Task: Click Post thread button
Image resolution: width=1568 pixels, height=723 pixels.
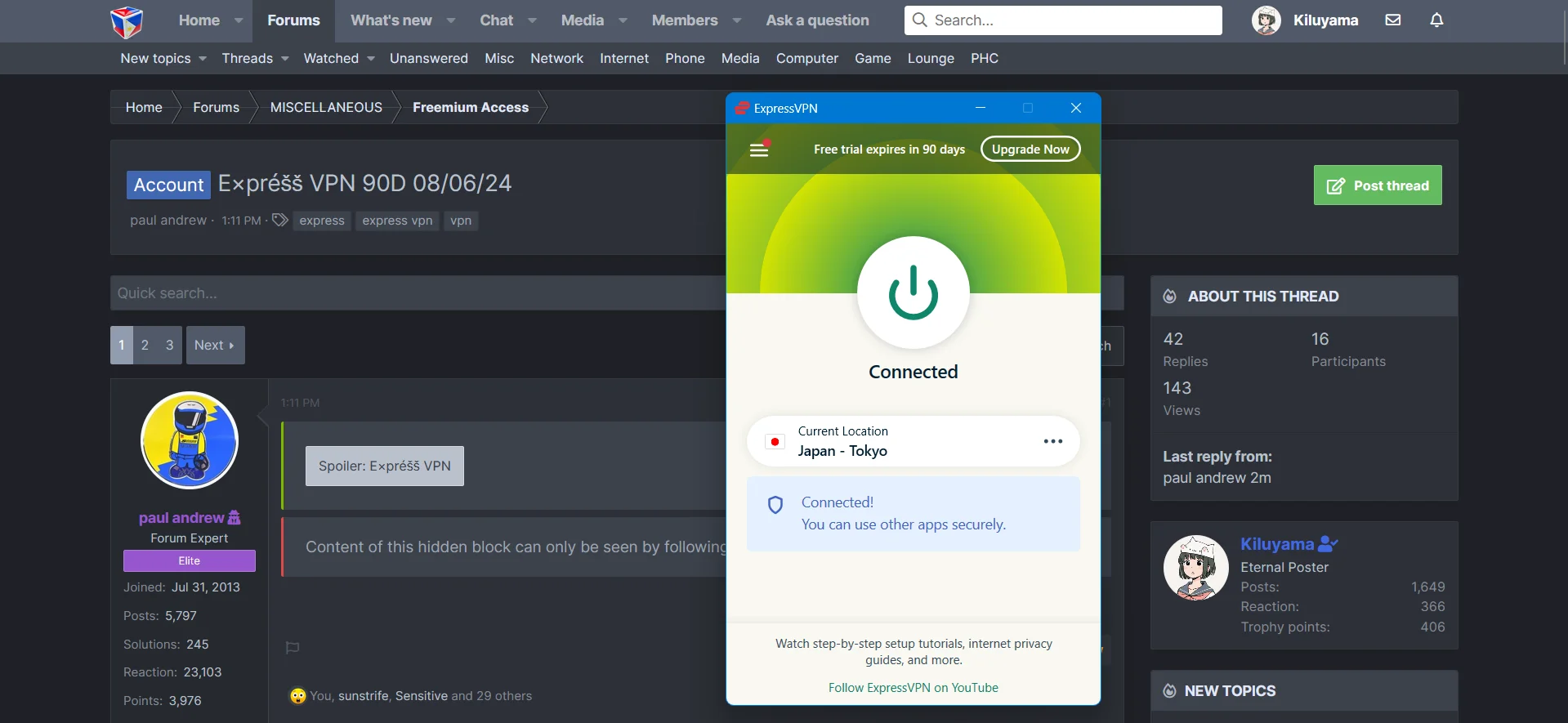Action: tap(1378, 185)
